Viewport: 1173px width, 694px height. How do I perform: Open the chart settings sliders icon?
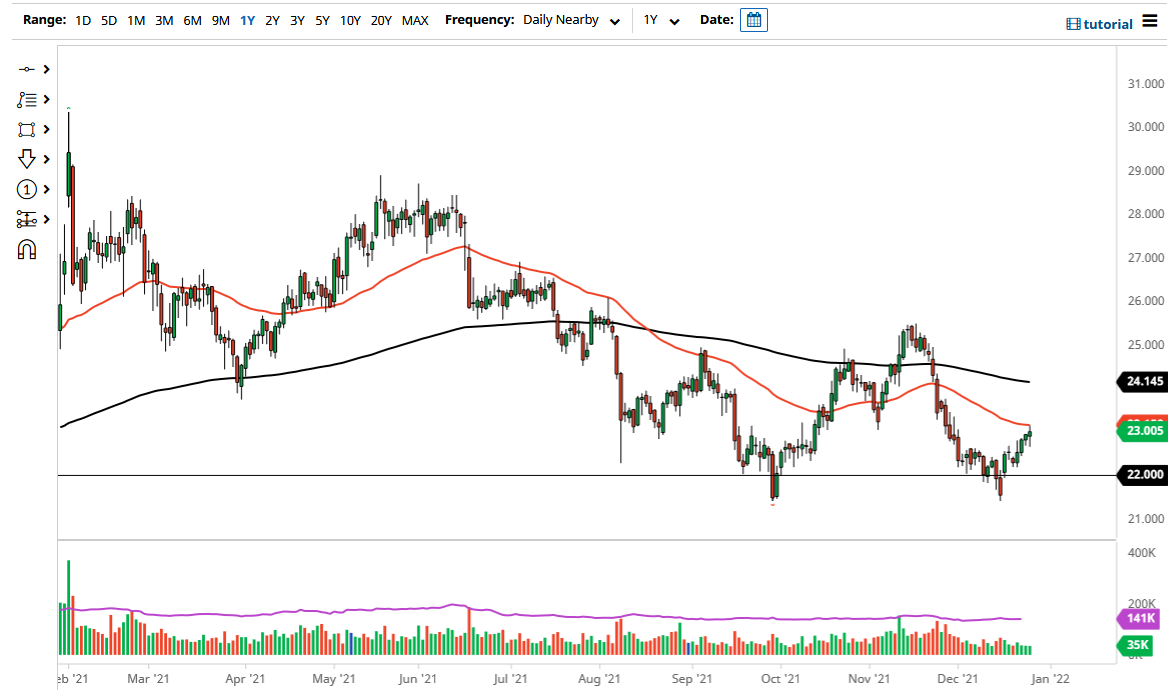pos(26,219)
